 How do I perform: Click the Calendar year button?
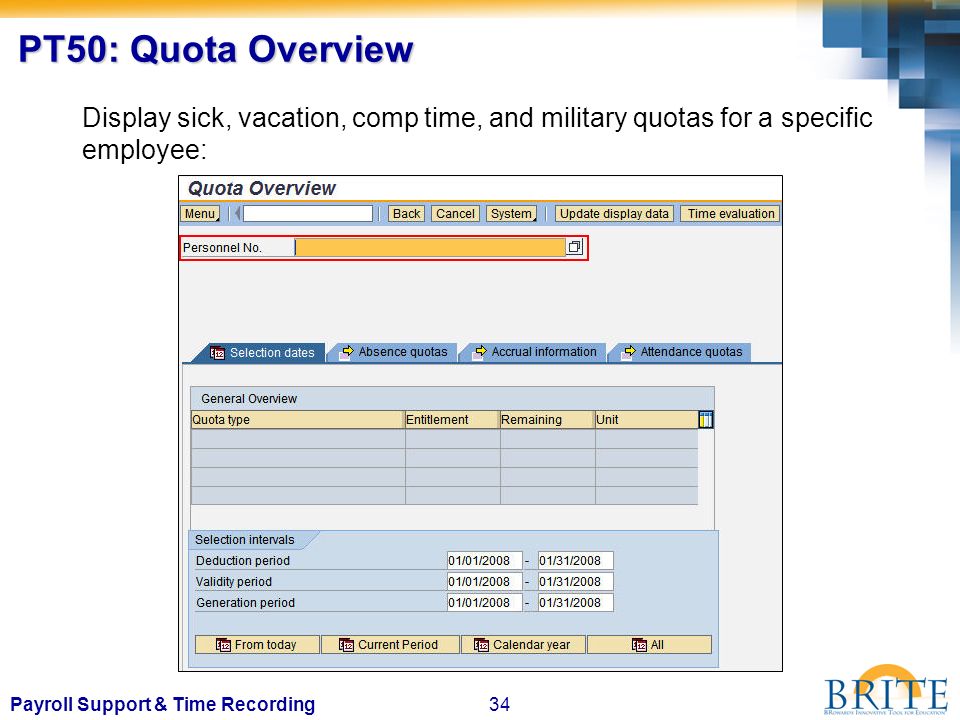[523, 645]
